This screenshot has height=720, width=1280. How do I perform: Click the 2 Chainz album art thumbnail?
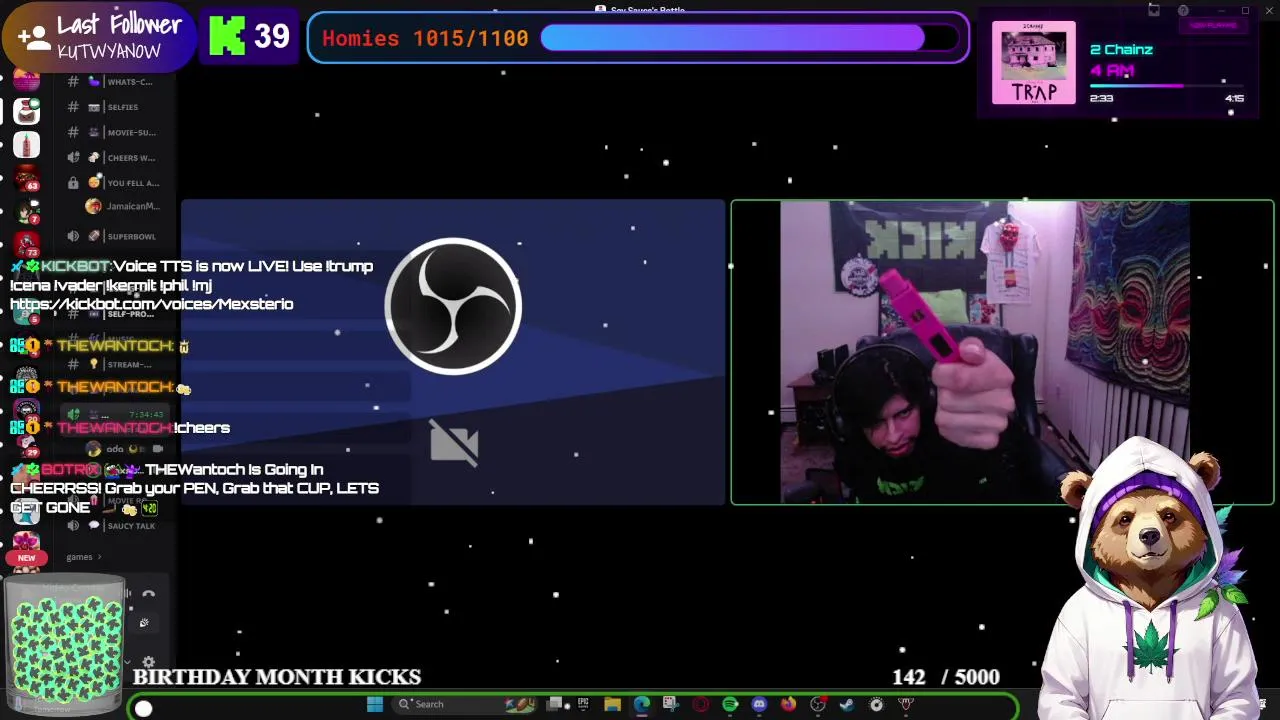point(1034,62)
